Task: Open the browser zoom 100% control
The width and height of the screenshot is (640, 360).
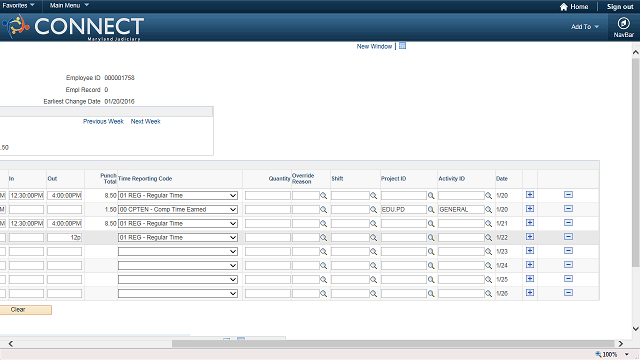Action: click(612, 354)
